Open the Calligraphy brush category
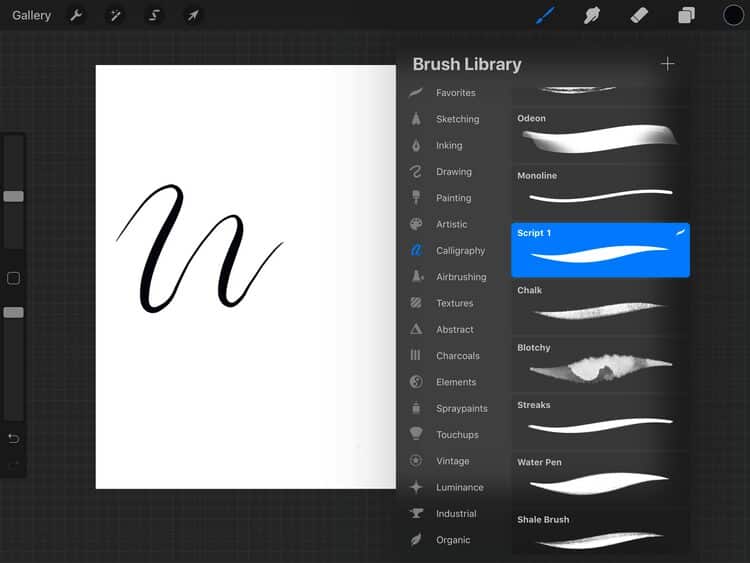 459,251
